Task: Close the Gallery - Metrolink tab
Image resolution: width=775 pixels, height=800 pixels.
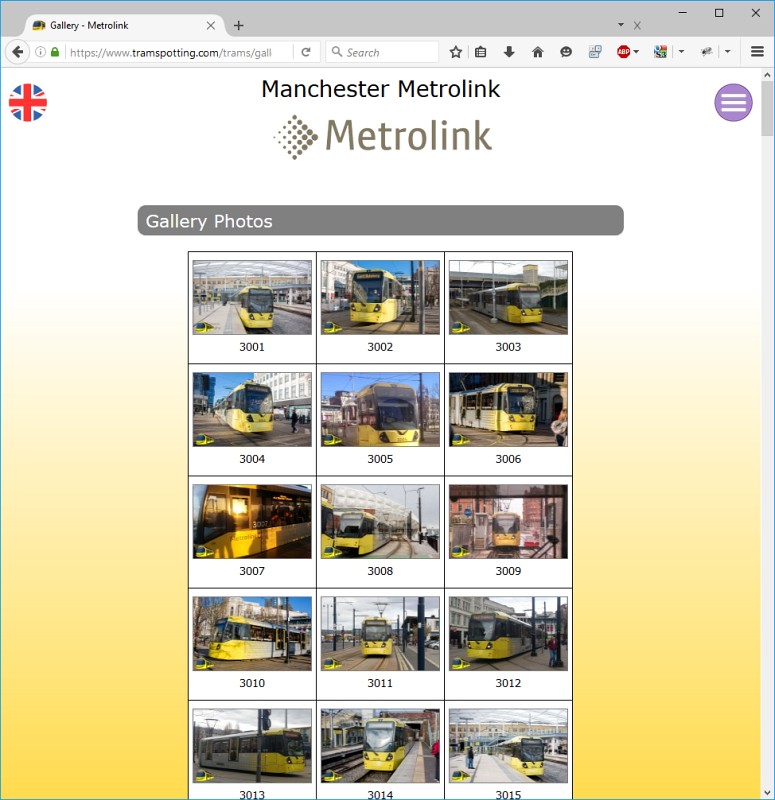Action: click(211, 26)
